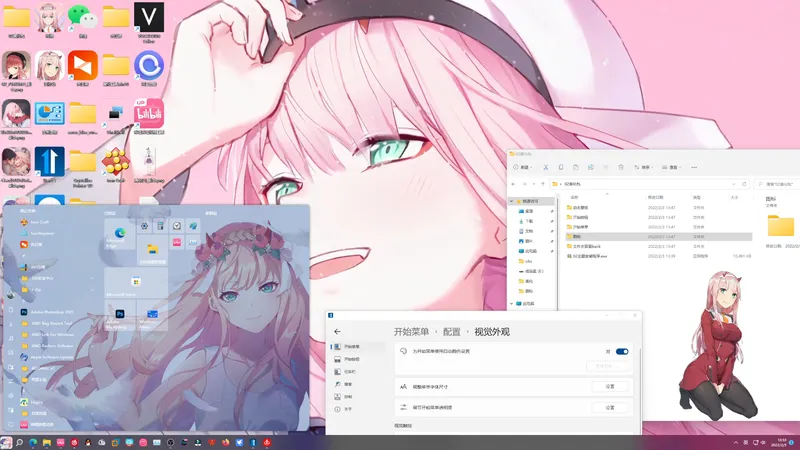Open recent locations dropdown next to Forward arrow
The height and width of the screenshot is (450, 800).
tap(534, 184)
